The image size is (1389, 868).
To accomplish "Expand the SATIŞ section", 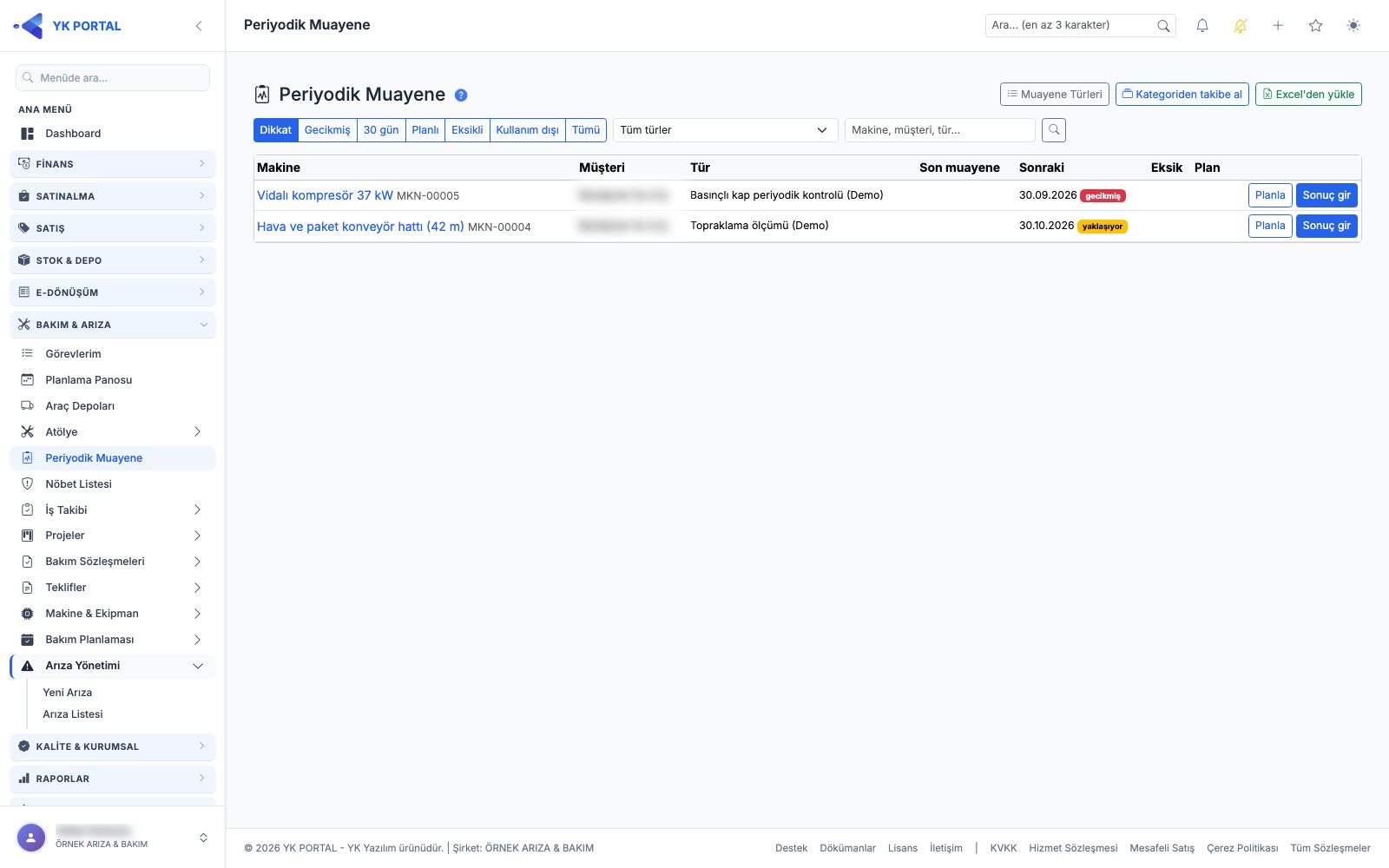I will pos(113,228).
